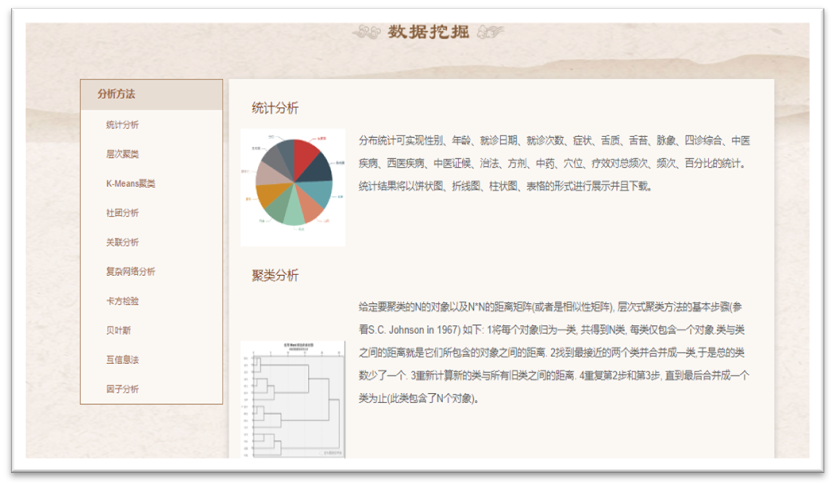Select 互信息法 in the sidebar
Image resolution: width=835 pixels, height=487 pixels.
(x=122, y=359)
